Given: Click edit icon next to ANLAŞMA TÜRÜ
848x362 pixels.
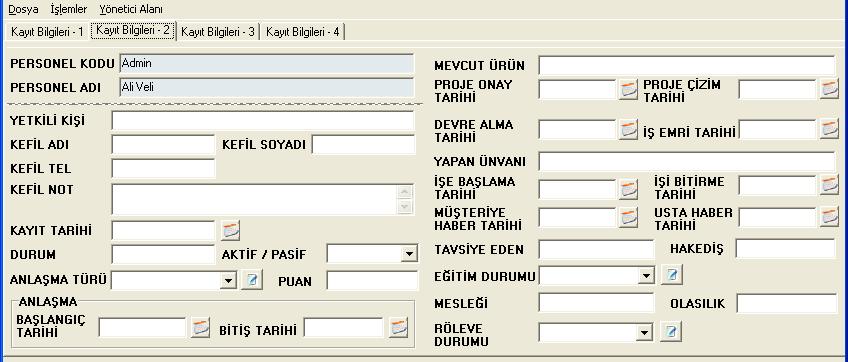Looking at the screenshot, I should (x=252, y=280).
